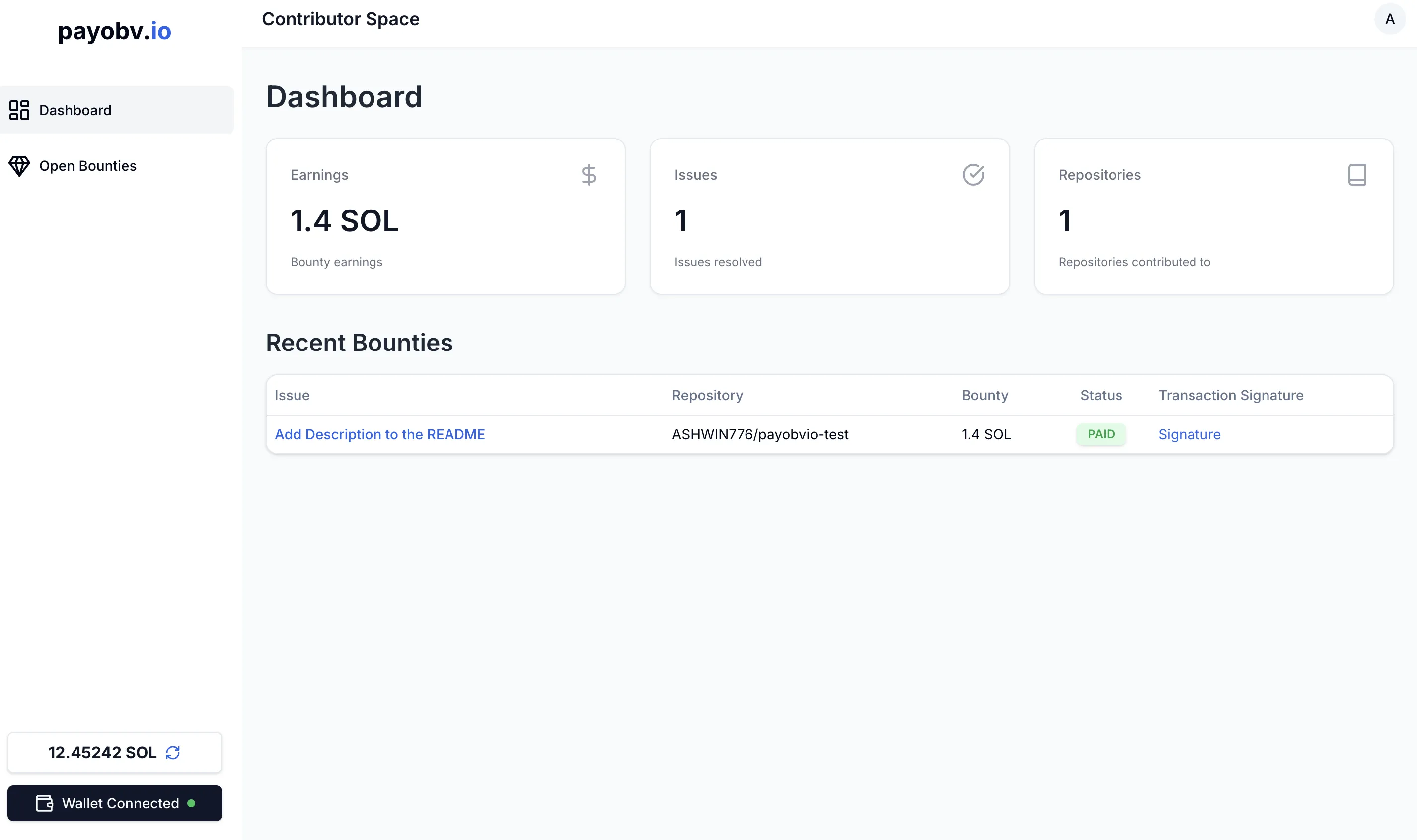
Task: Click the checkmark circle Issues icon
Action: pyautogui.click(x=973, y=175)
